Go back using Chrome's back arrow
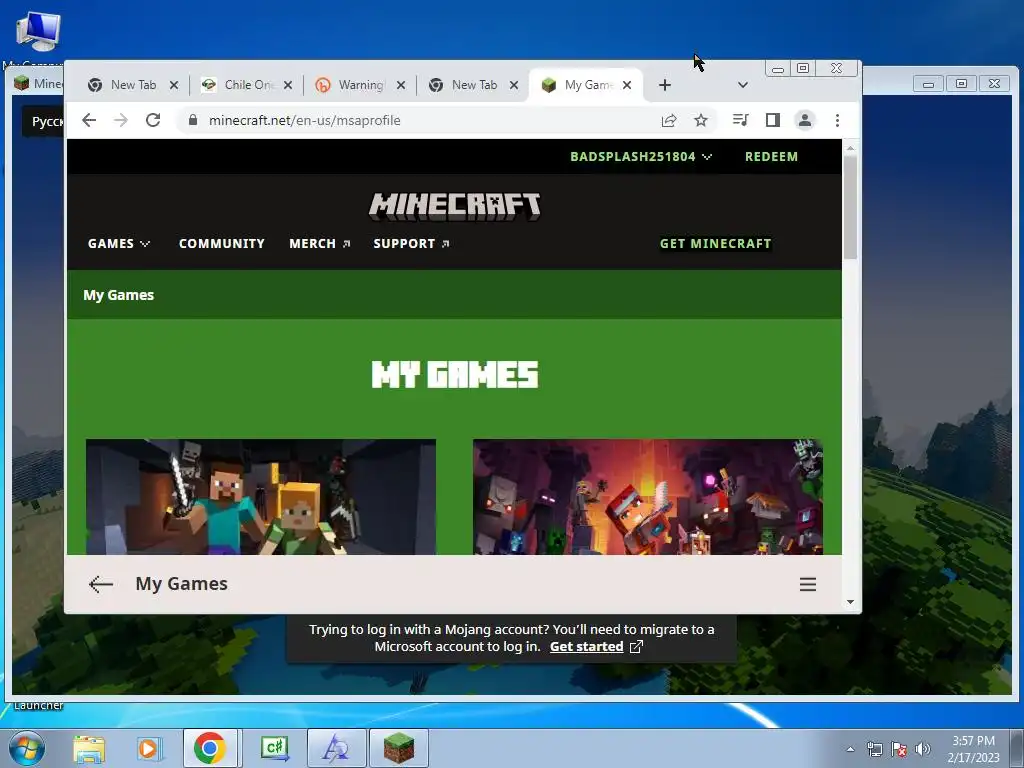This screenshot has height=768, width=1024. (x=89, y=120)
